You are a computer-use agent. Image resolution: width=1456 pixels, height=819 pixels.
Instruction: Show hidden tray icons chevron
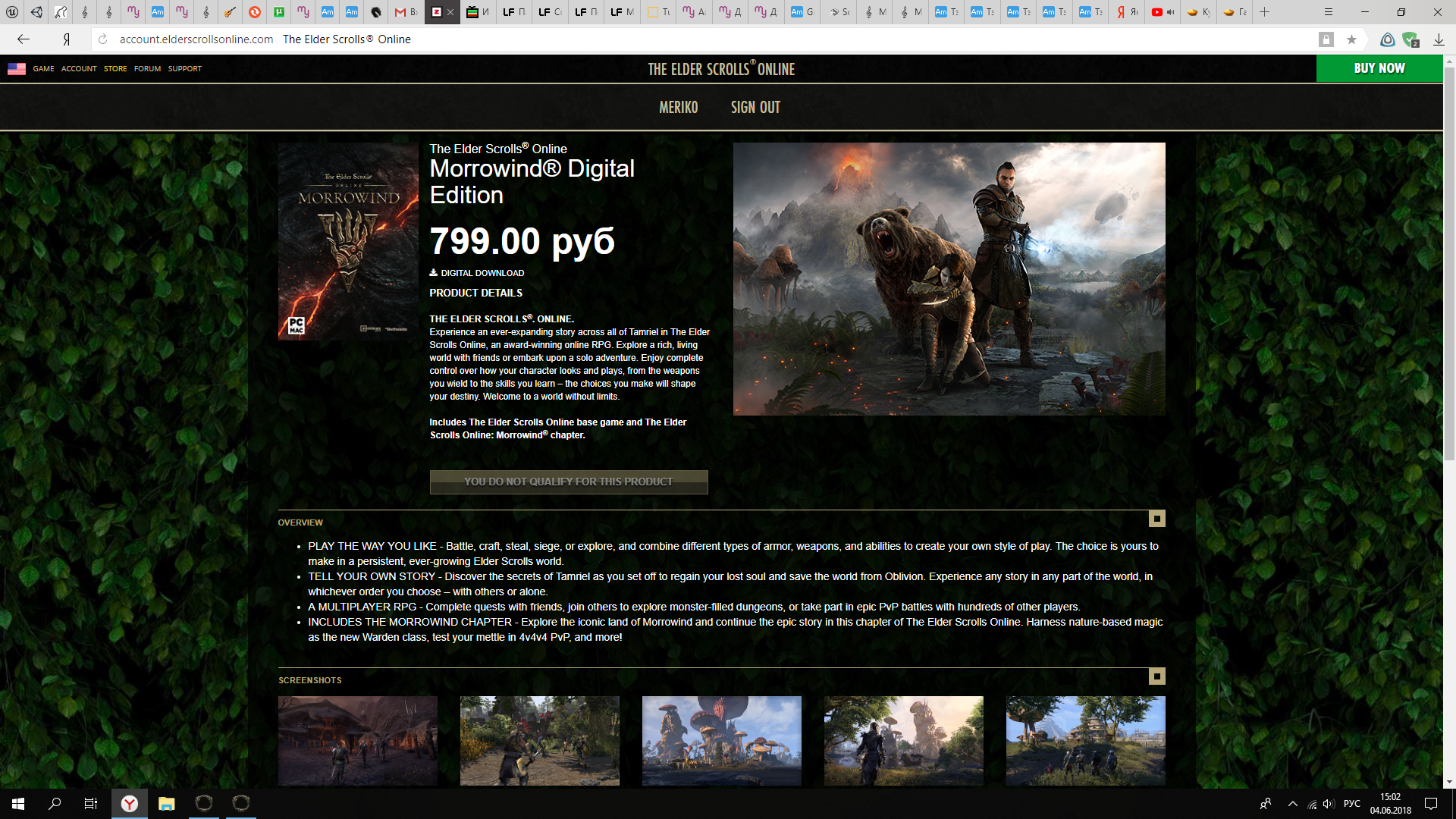[1292, 804]
